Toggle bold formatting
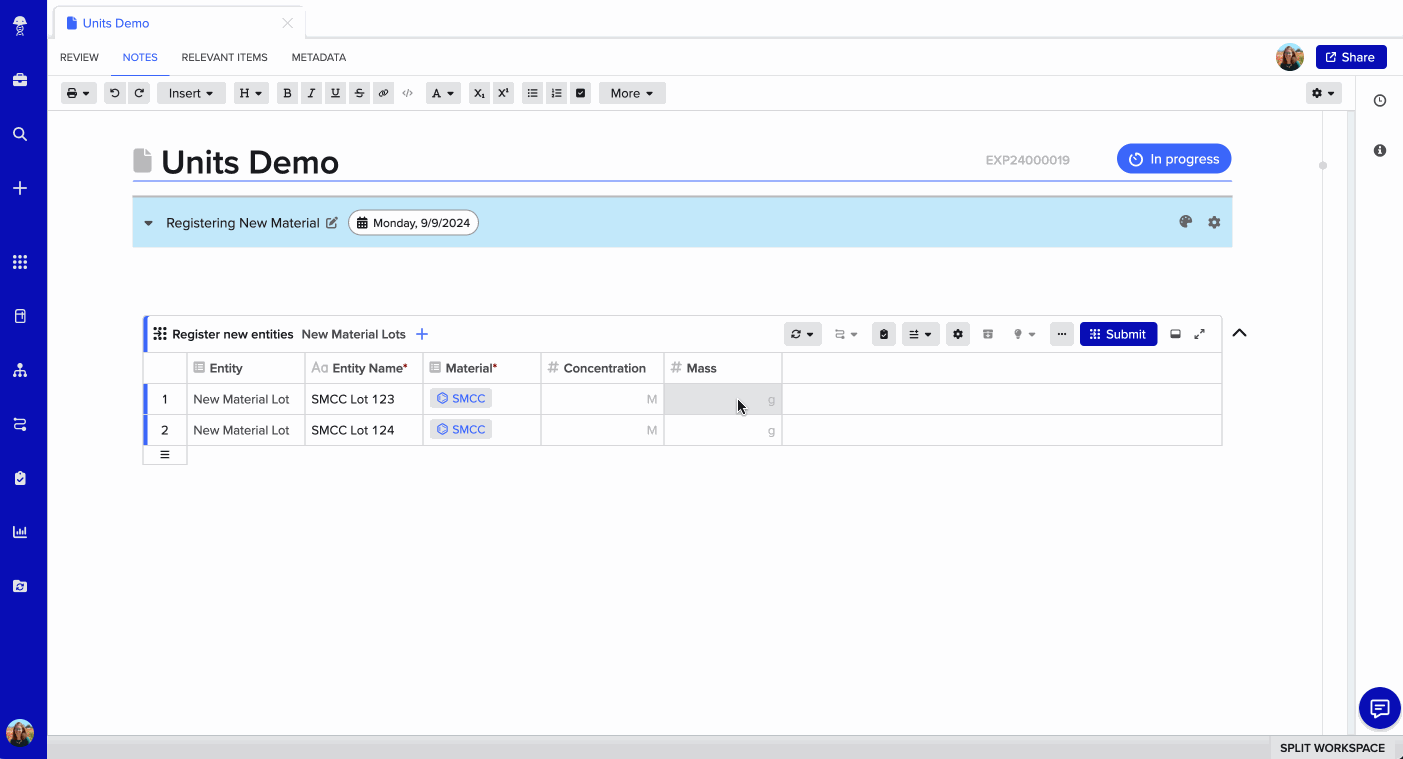 [x=288, y=93]
